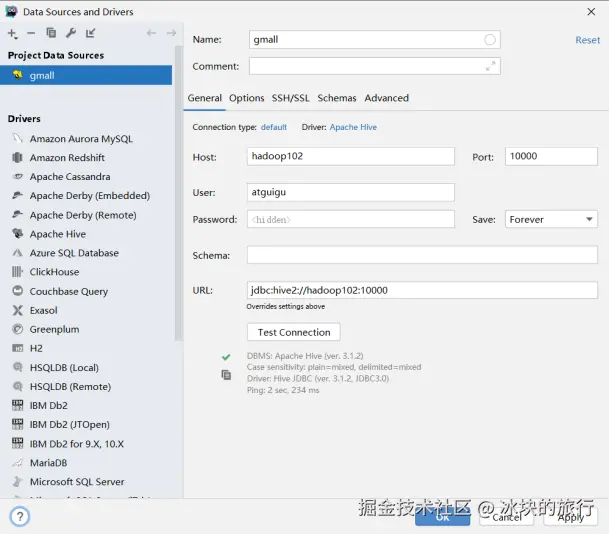The height and width of the screenshot is (534, 610).
Task: Focus the Host field hadoop102
Action: [351, 156]
